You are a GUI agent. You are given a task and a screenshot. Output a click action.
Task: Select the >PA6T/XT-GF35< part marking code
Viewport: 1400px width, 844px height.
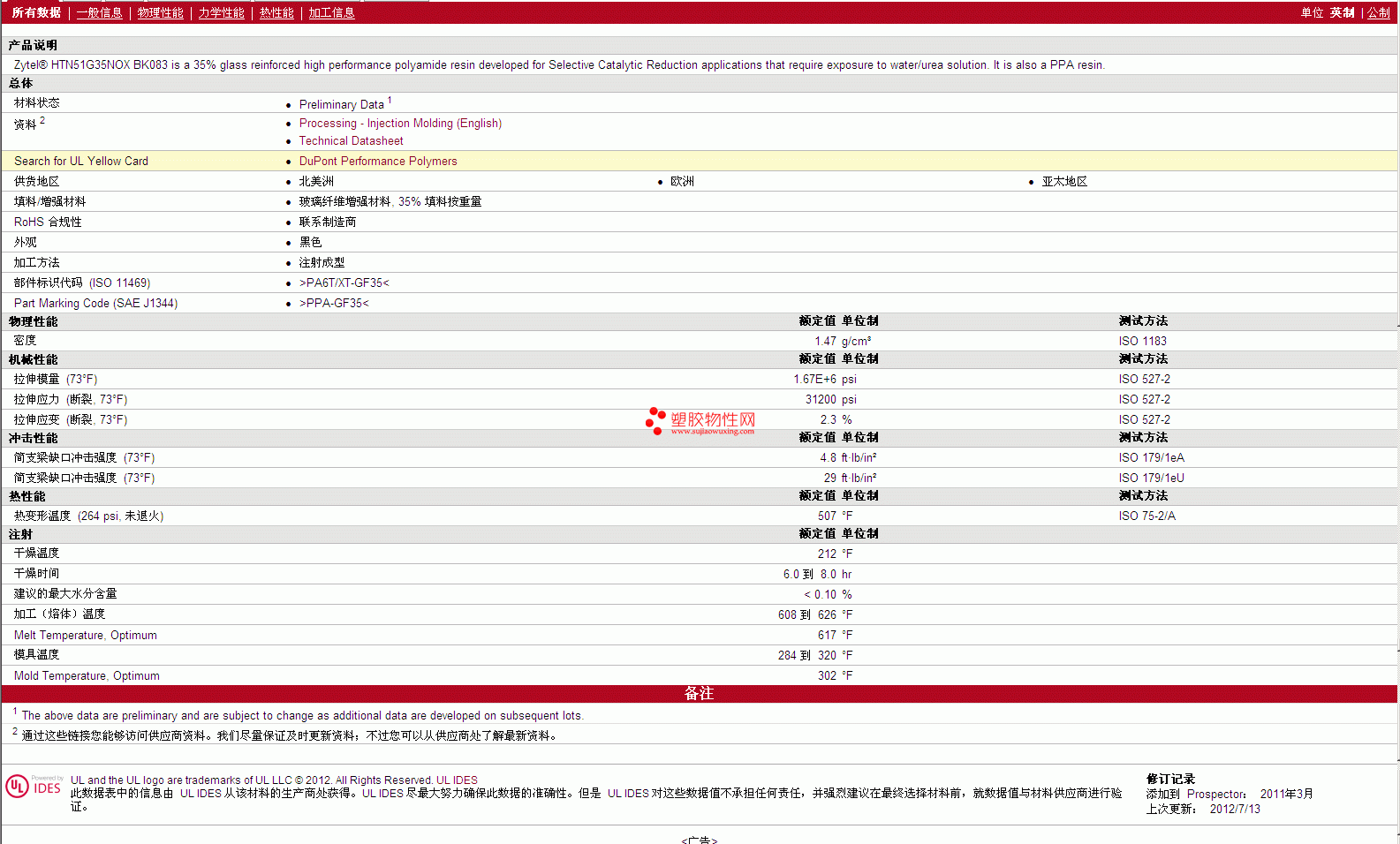tap(344, 283)
